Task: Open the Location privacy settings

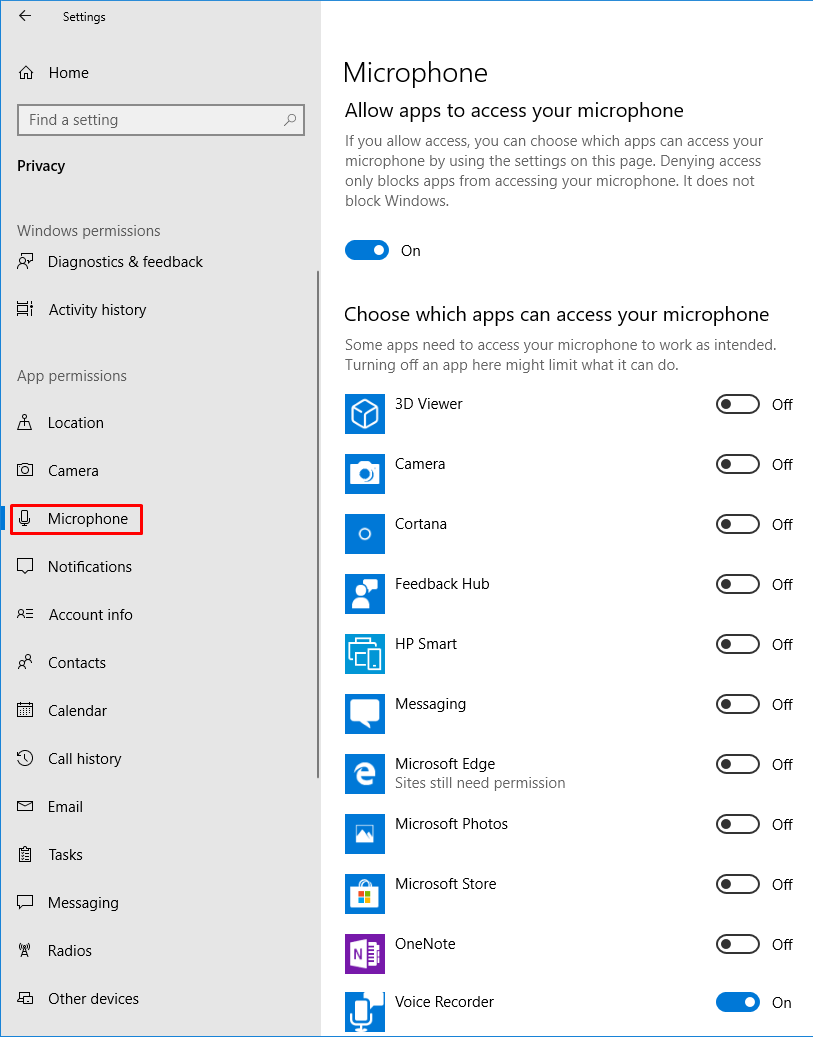Action: click(76, 423)
